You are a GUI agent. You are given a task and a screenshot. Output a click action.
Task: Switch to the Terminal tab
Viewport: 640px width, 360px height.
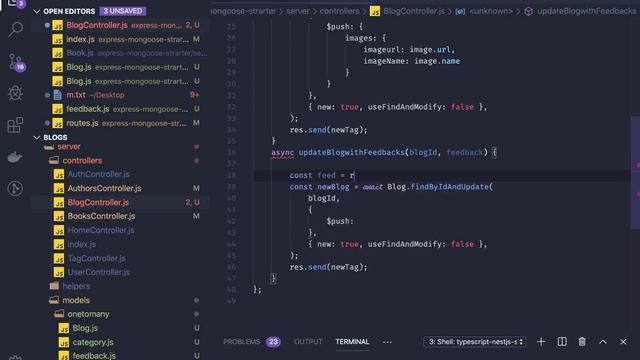[x=352, y=342]
